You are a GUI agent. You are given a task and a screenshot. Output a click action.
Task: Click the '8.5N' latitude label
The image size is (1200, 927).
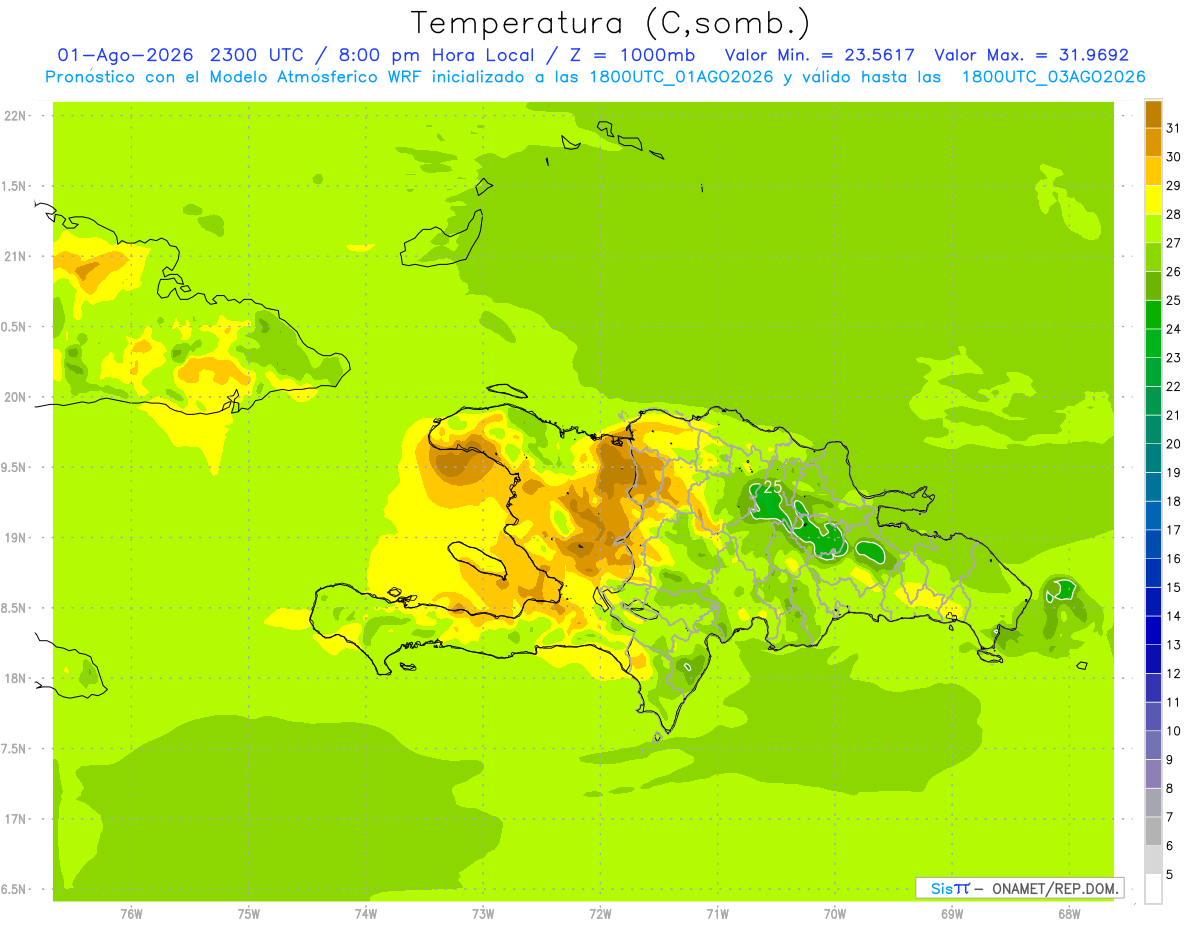(15, 608)
